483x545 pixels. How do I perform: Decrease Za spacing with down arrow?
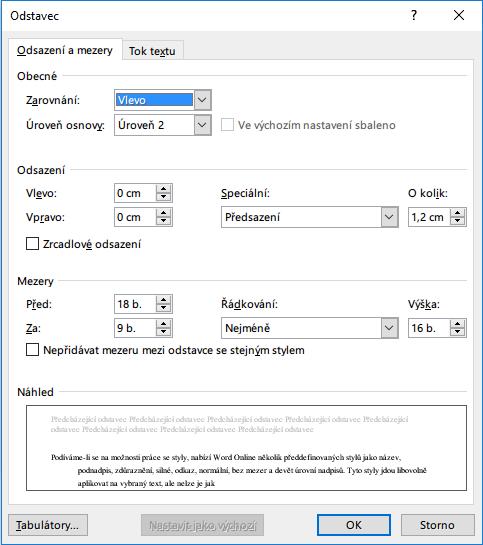pyautogui.click(x=163, y=332)
